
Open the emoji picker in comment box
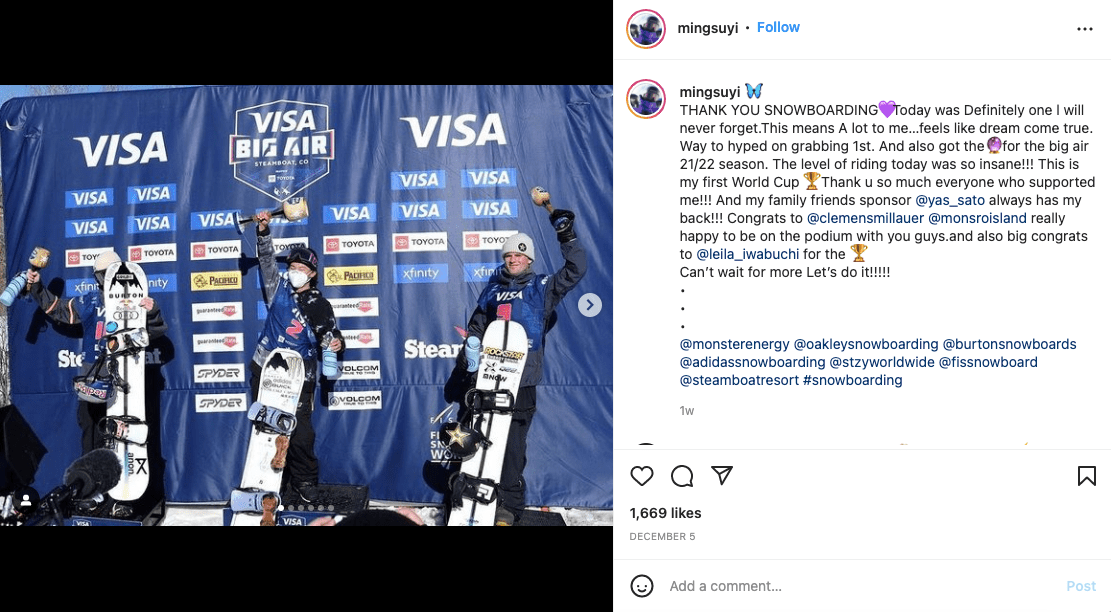pyautogui.click(x=642, y=586)
